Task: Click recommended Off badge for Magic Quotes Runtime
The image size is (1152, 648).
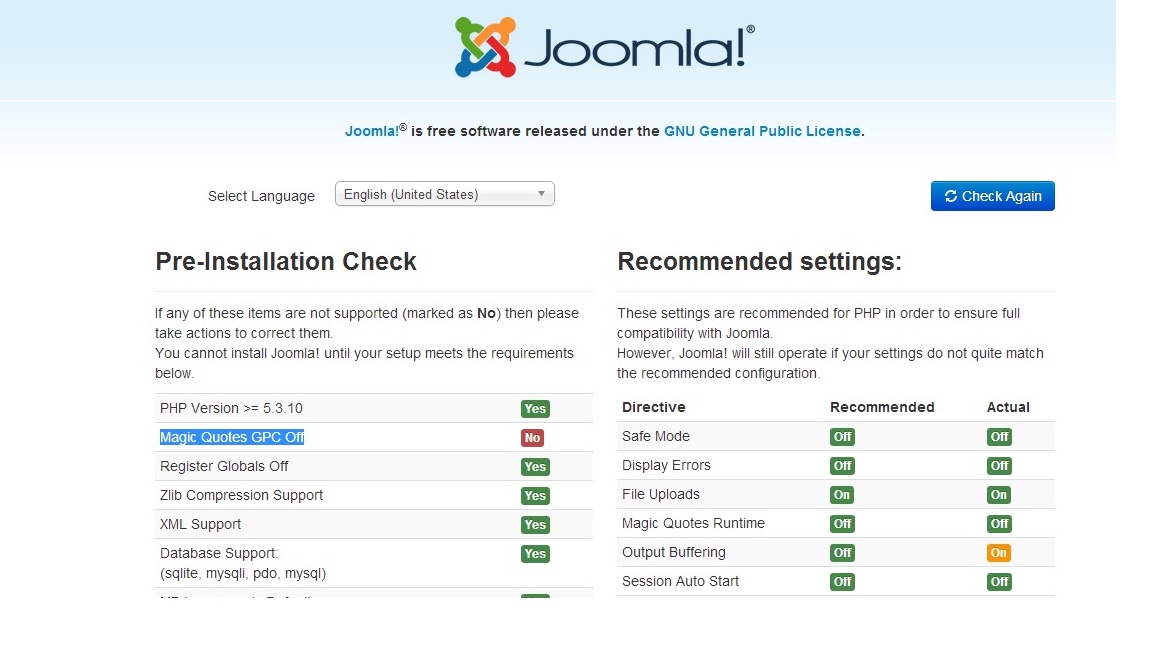Action: (x=842, y=524)
